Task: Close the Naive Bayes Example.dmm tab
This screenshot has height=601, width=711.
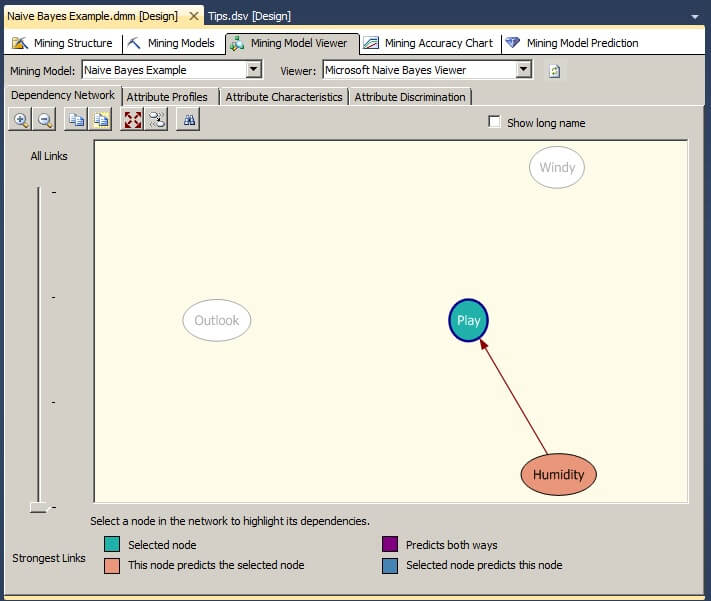Action: point(194,16)
